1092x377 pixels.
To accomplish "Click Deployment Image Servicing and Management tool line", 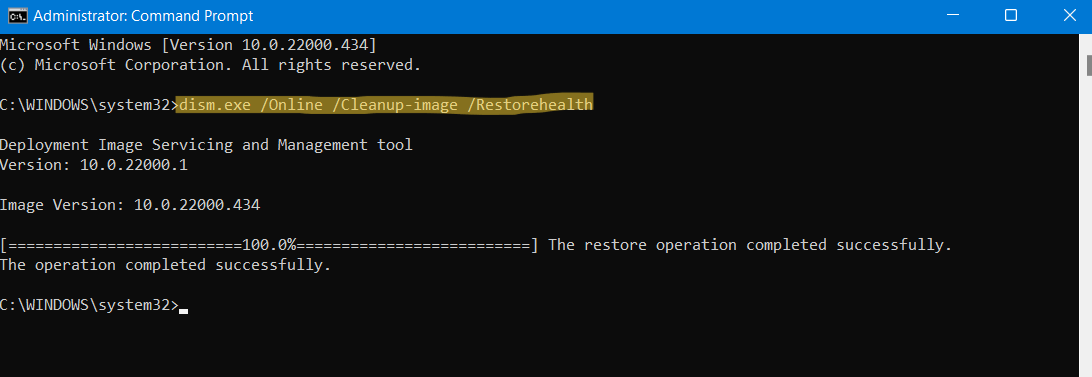I will point(206,145).
